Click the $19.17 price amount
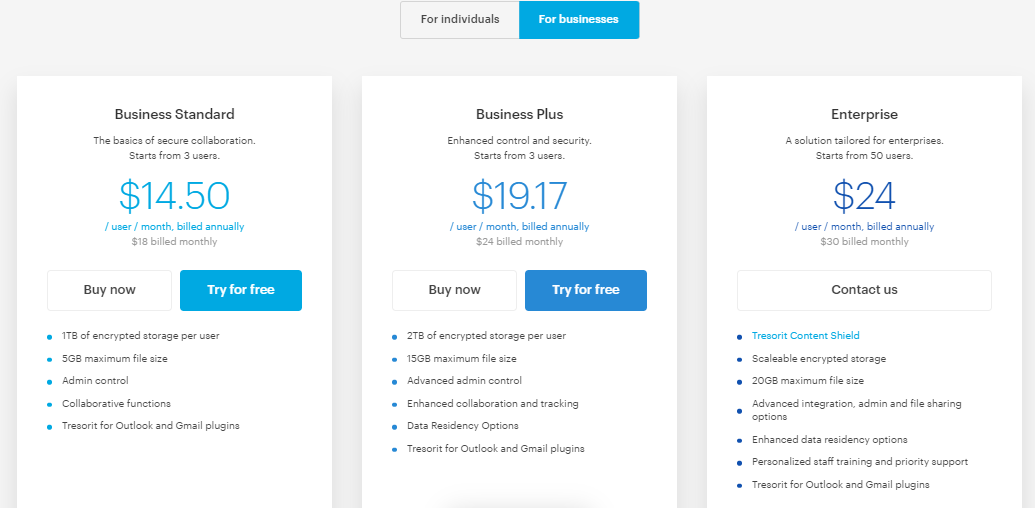This screenshot has width=1035, height=508. coord(519,196)
